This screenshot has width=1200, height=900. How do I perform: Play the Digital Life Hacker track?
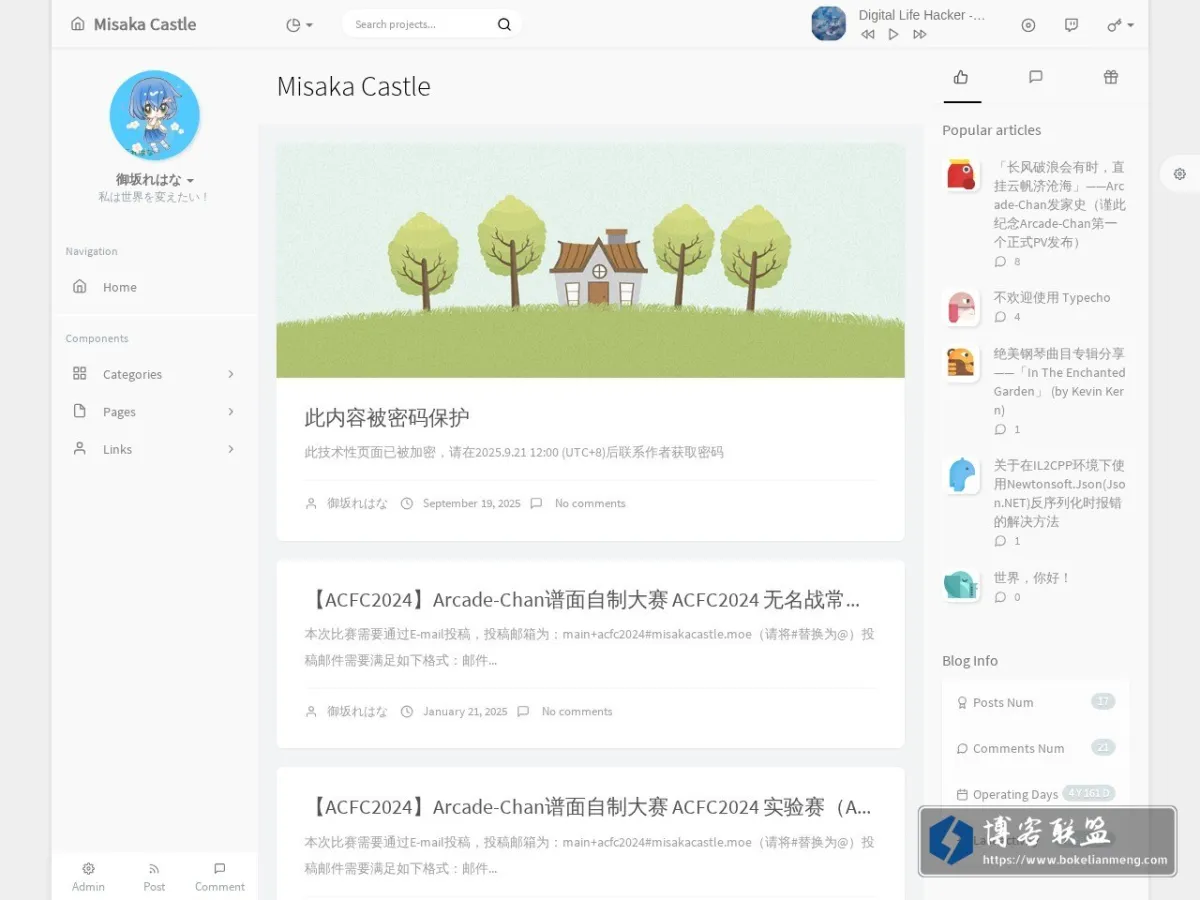point(893,34)
